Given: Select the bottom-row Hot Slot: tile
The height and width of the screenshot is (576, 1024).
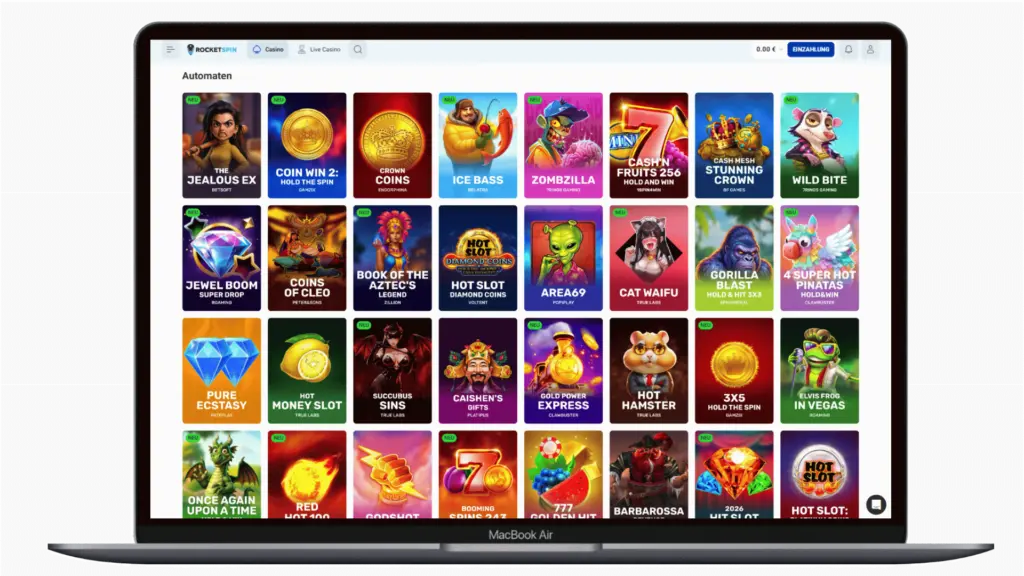Looking at the screenshot, I should point(820,475).
